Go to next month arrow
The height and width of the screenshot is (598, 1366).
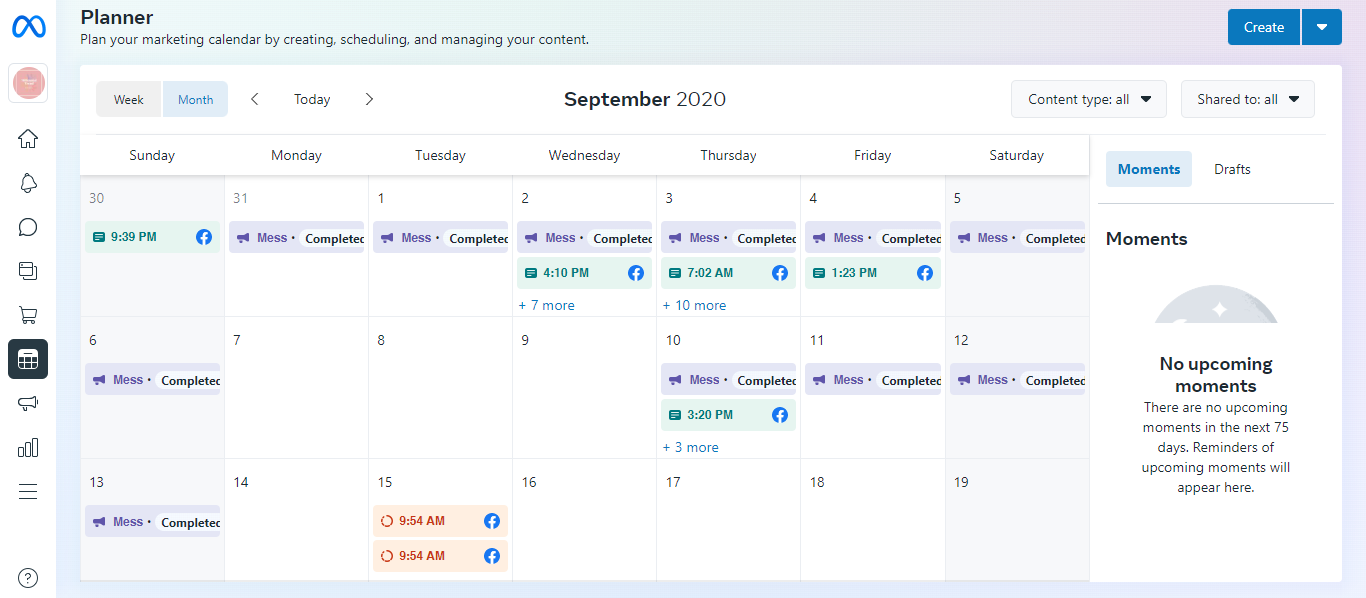tap(369, 99)
